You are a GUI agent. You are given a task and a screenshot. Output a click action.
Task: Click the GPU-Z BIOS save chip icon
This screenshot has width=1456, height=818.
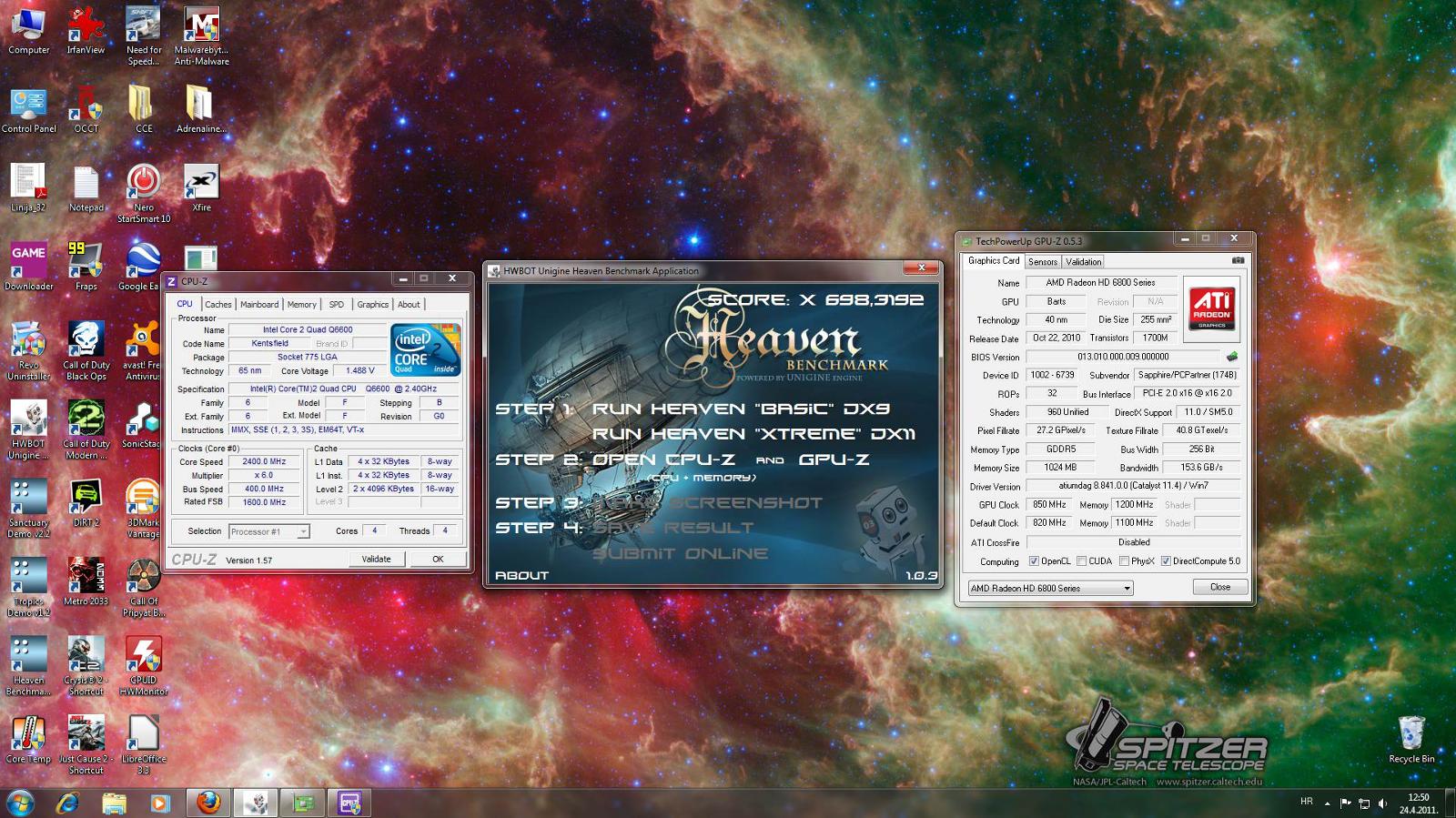point(1232,357)
